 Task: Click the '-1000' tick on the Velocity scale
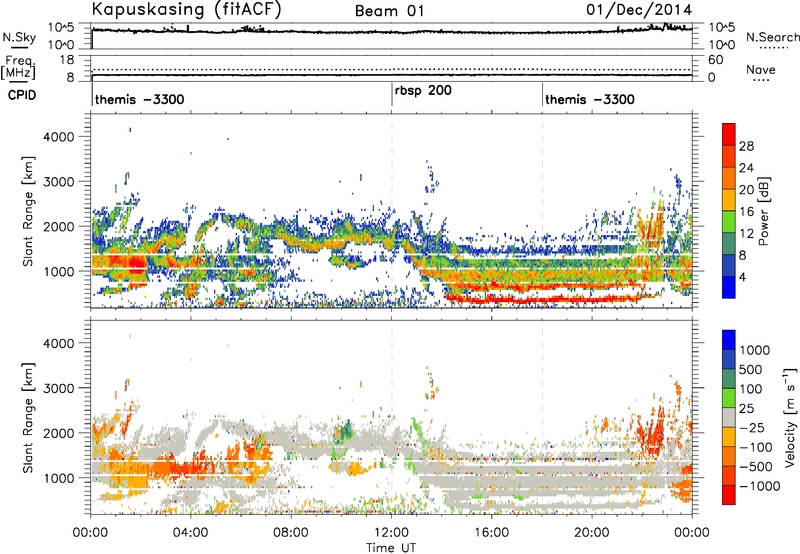pyautogui.click(x=759, y=486)
